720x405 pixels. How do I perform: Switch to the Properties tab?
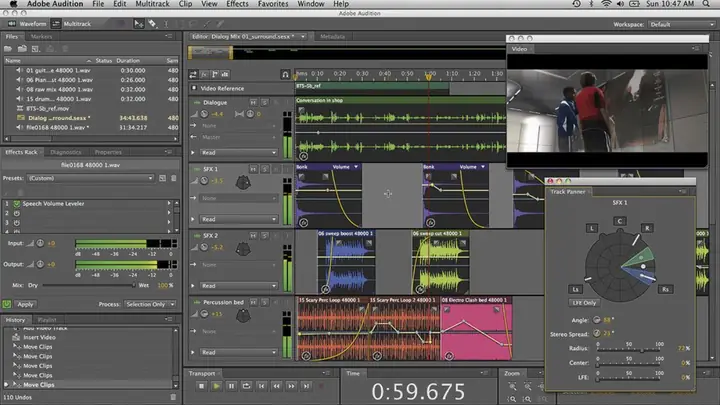(x=108, y=152)
